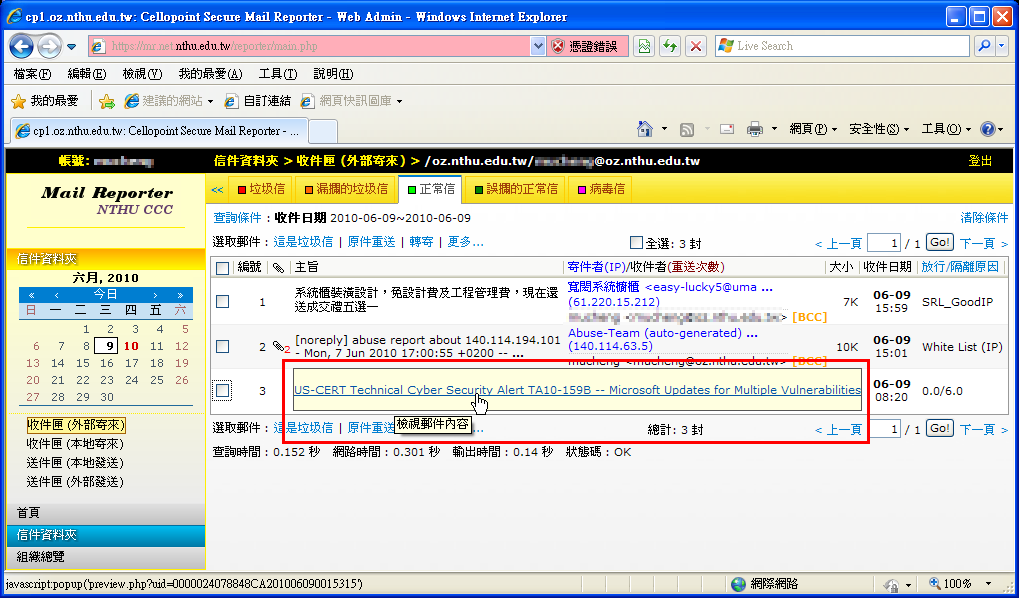Open the US-CERT Technical Cyber Security Alert email
This screenshot has width=1019, height=598.
click(x=576, y=391)
